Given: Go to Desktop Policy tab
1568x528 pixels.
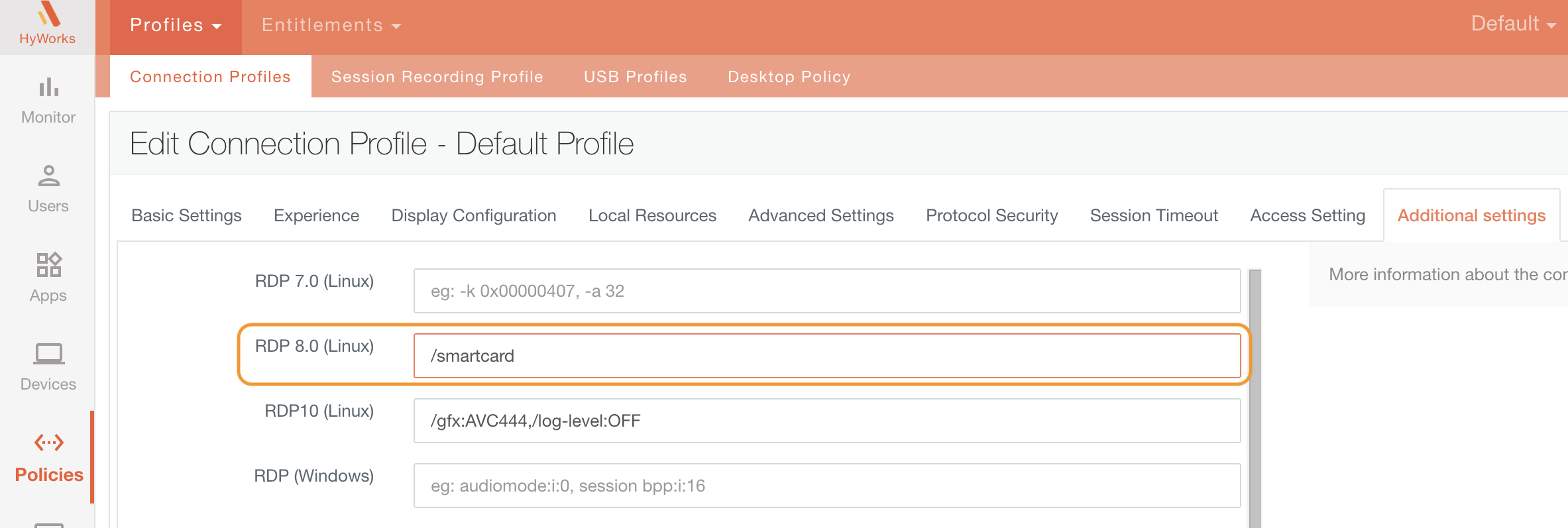Looking at the screenshot, I should coord(789,77).
